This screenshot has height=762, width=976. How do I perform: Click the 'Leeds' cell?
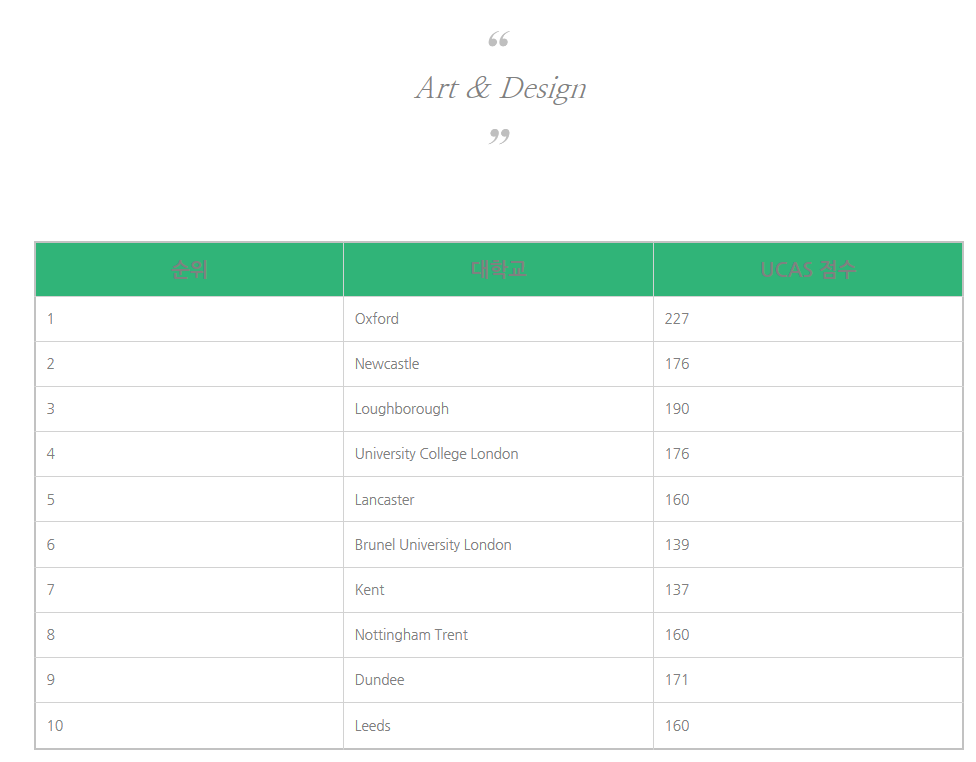tap(498, 726)
